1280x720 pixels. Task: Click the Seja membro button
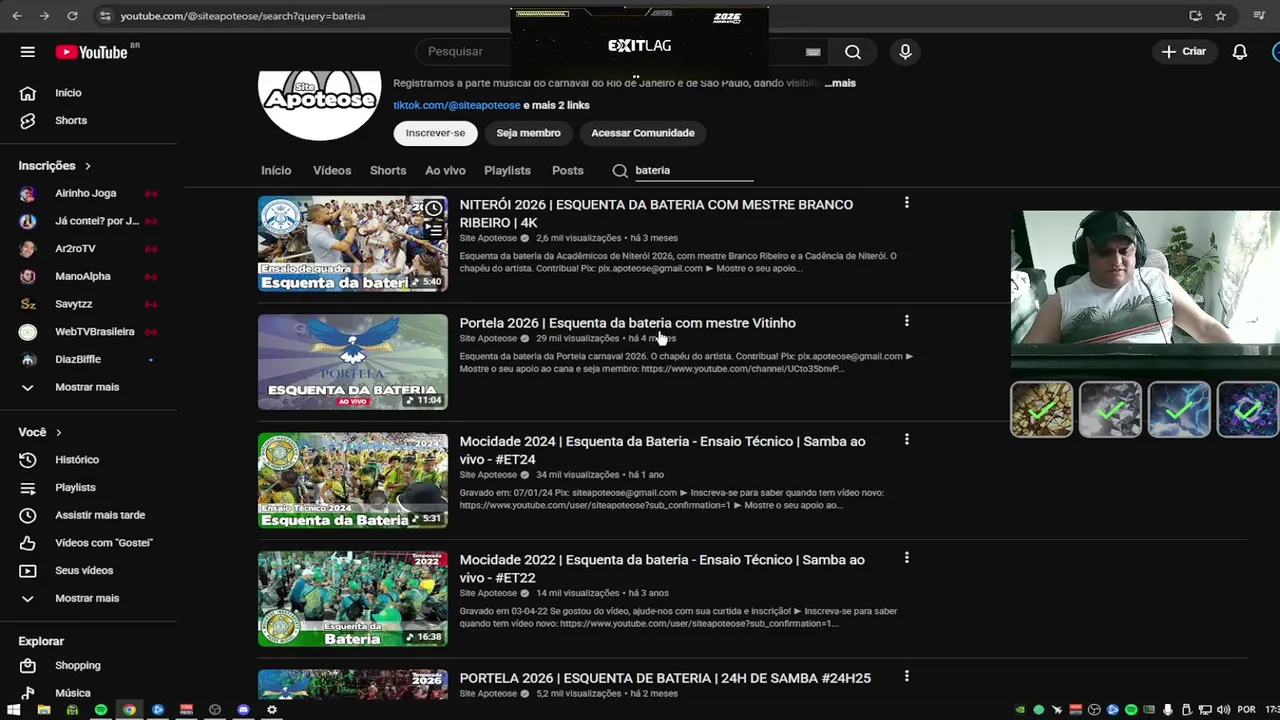pos(528,133)
